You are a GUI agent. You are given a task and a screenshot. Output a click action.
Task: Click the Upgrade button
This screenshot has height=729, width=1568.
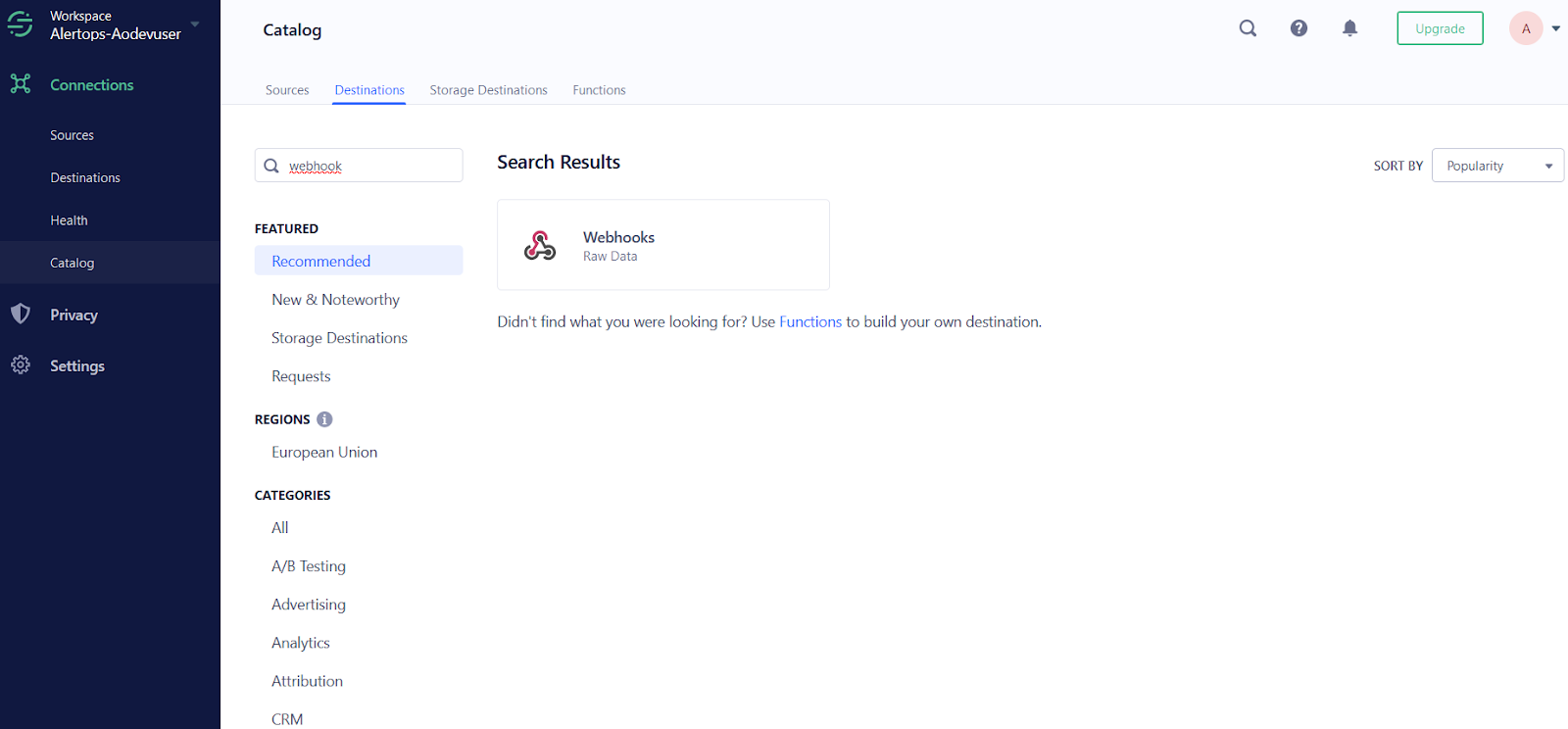1440,28
